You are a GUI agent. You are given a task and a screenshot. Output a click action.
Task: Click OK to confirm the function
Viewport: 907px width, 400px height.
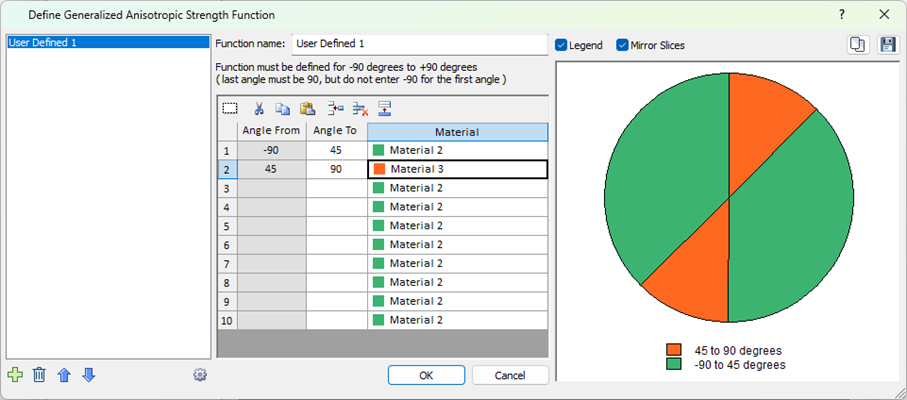pyautogui.click(x=426, y=375)
